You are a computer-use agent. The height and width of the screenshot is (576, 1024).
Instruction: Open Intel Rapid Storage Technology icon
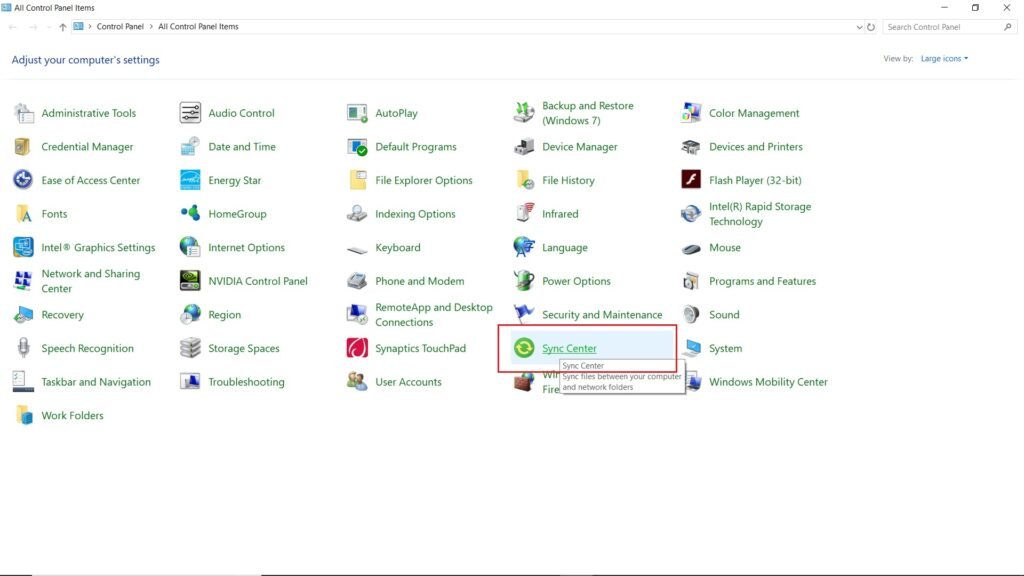coord(691,214)
